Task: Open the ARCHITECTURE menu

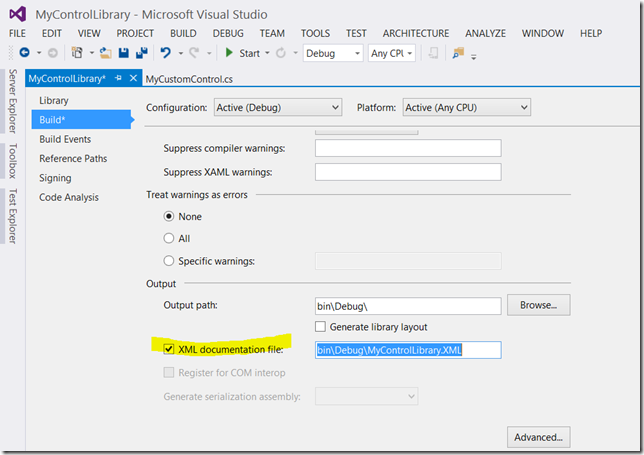Action: pyautogui.click(x=416, y=33)
